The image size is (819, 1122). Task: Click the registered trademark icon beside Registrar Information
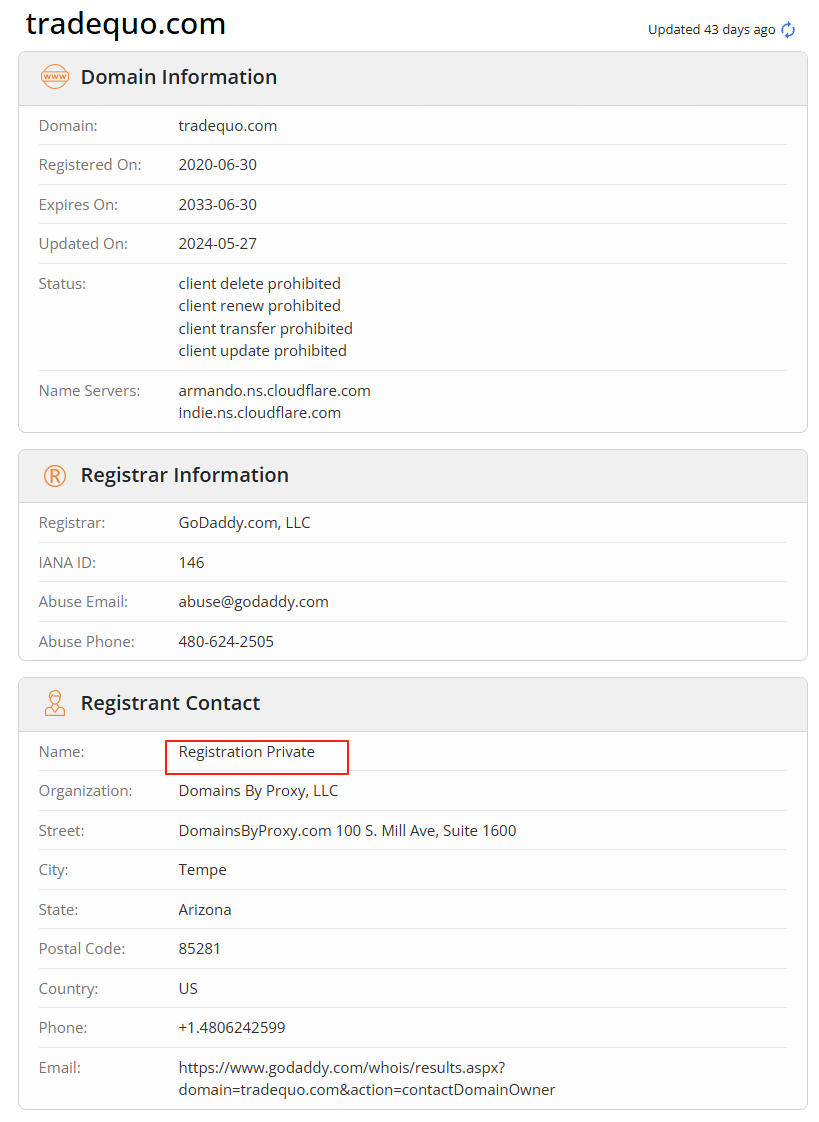(x=54, y=476)
